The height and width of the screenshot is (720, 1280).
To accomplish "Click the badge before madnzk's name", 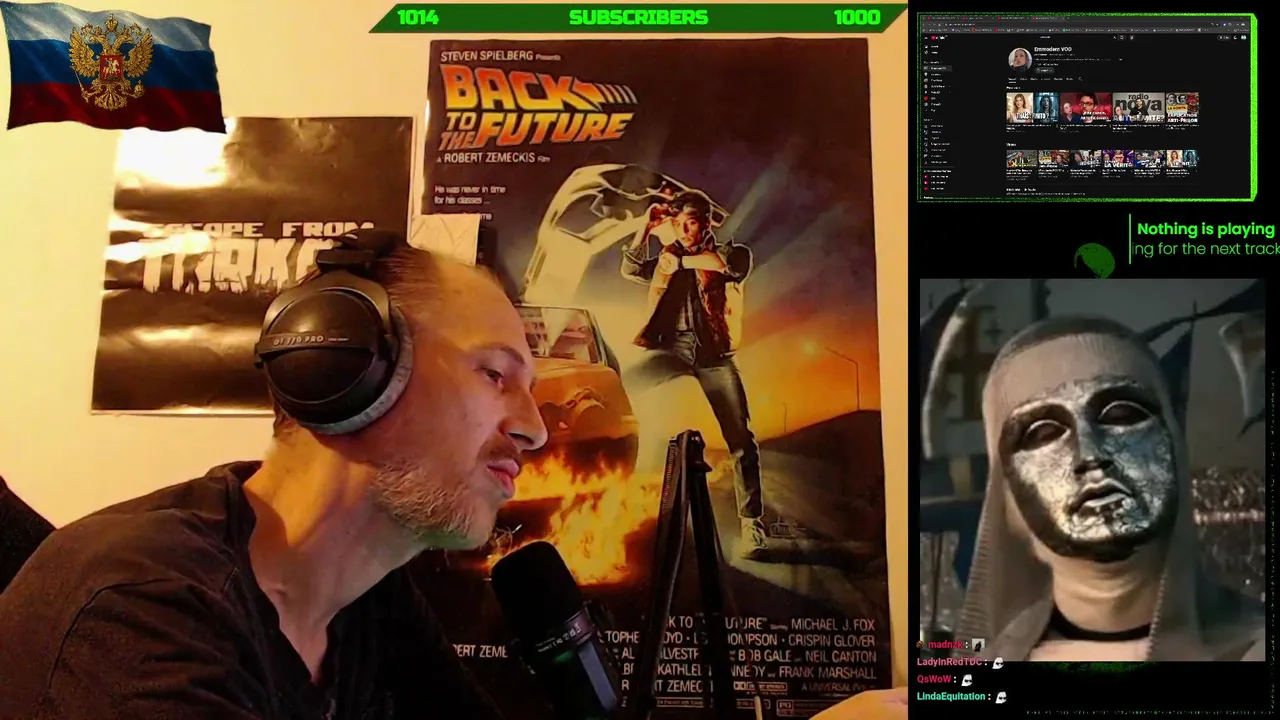I will tap(922, 645).
